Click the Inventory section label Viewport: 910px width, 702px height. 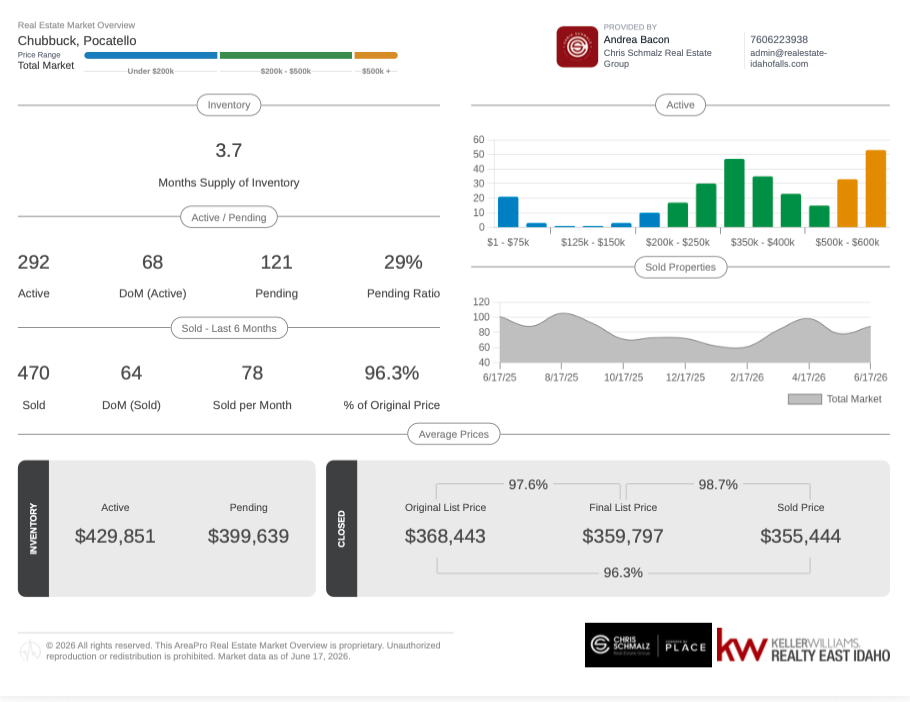tap(229, 105)
